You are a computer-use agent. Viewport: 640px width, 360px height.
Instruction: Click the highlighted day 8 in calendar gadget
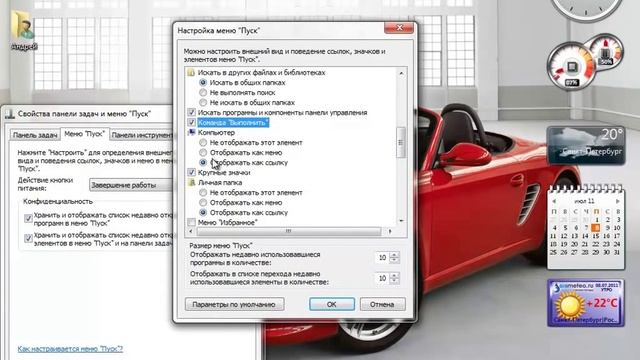[596, 228]
